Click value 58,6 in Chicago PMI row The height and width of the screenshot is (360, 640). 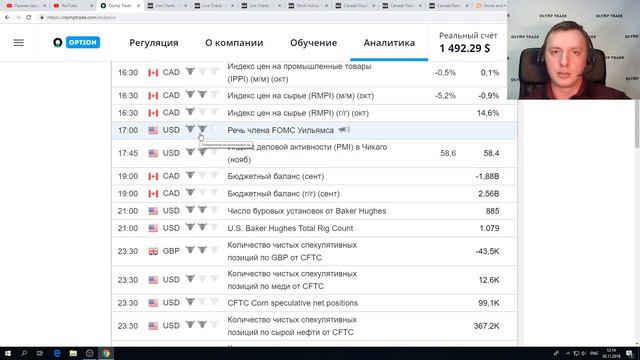point(448,153)
